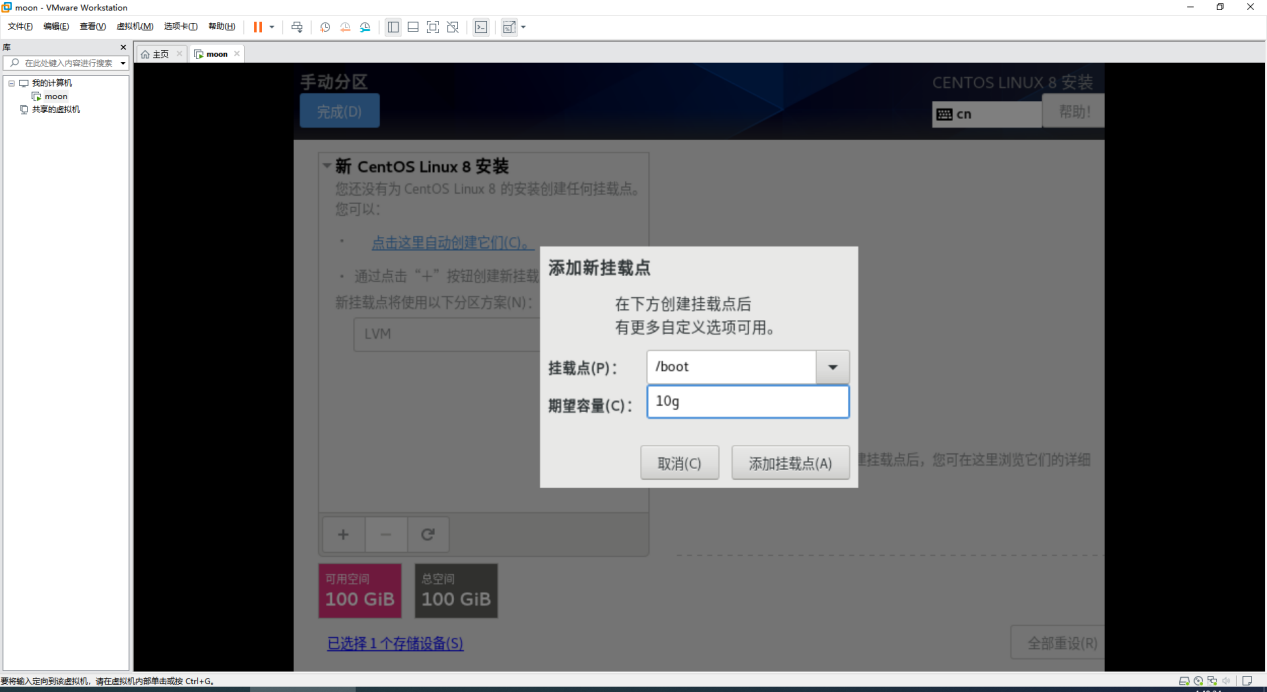
Task: Click the 挂载点 /boot text field
Action: [732, 367]
